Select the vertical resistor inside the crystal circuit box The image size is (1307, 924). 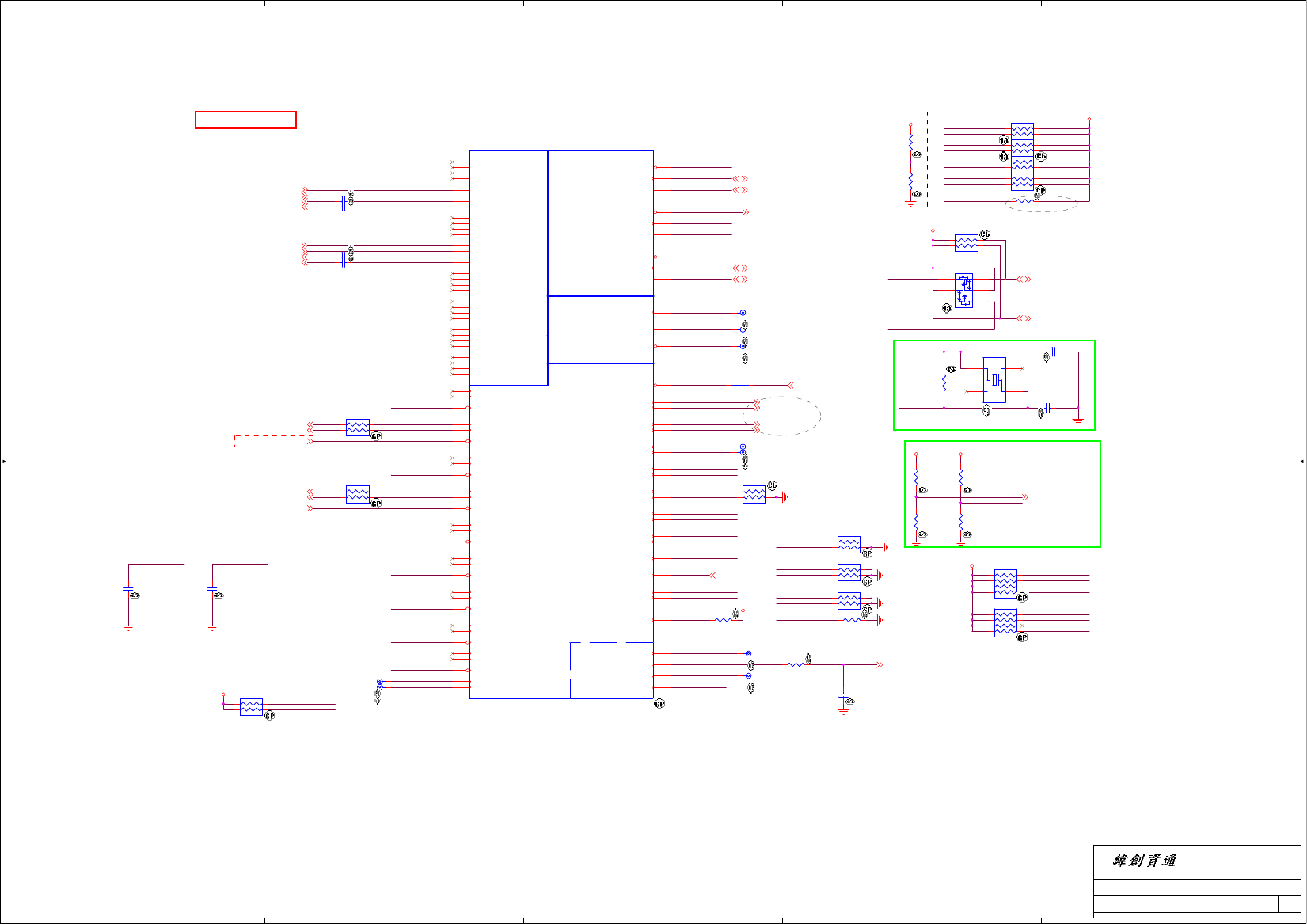944,382
